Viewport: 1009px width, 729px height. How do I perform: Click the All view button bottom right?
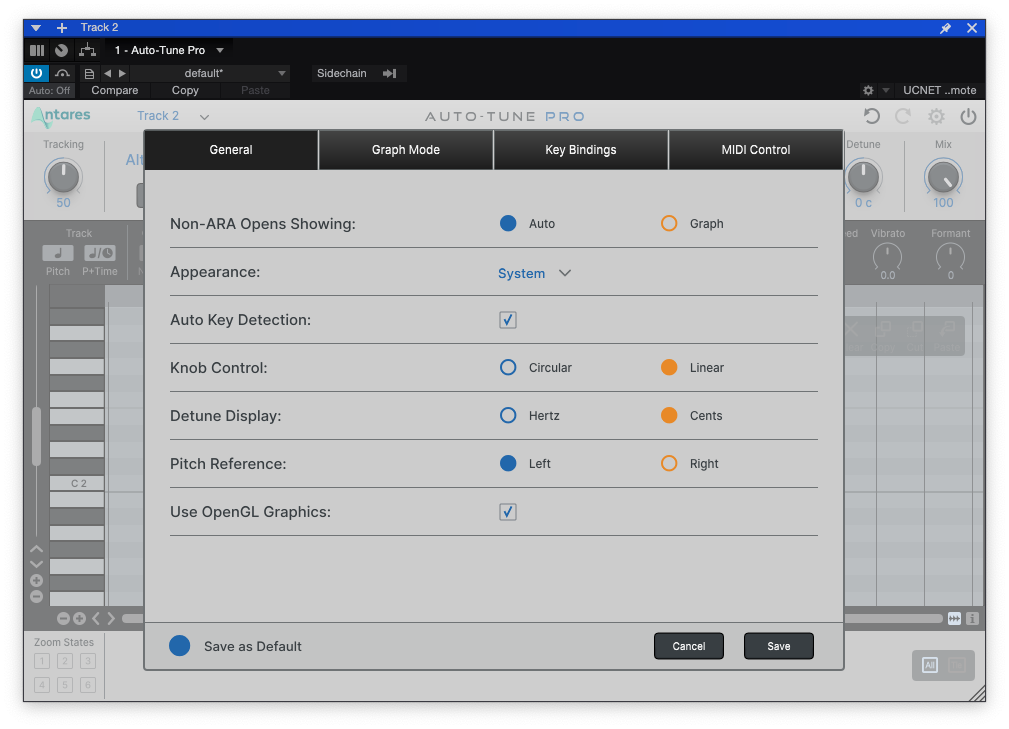930,665
